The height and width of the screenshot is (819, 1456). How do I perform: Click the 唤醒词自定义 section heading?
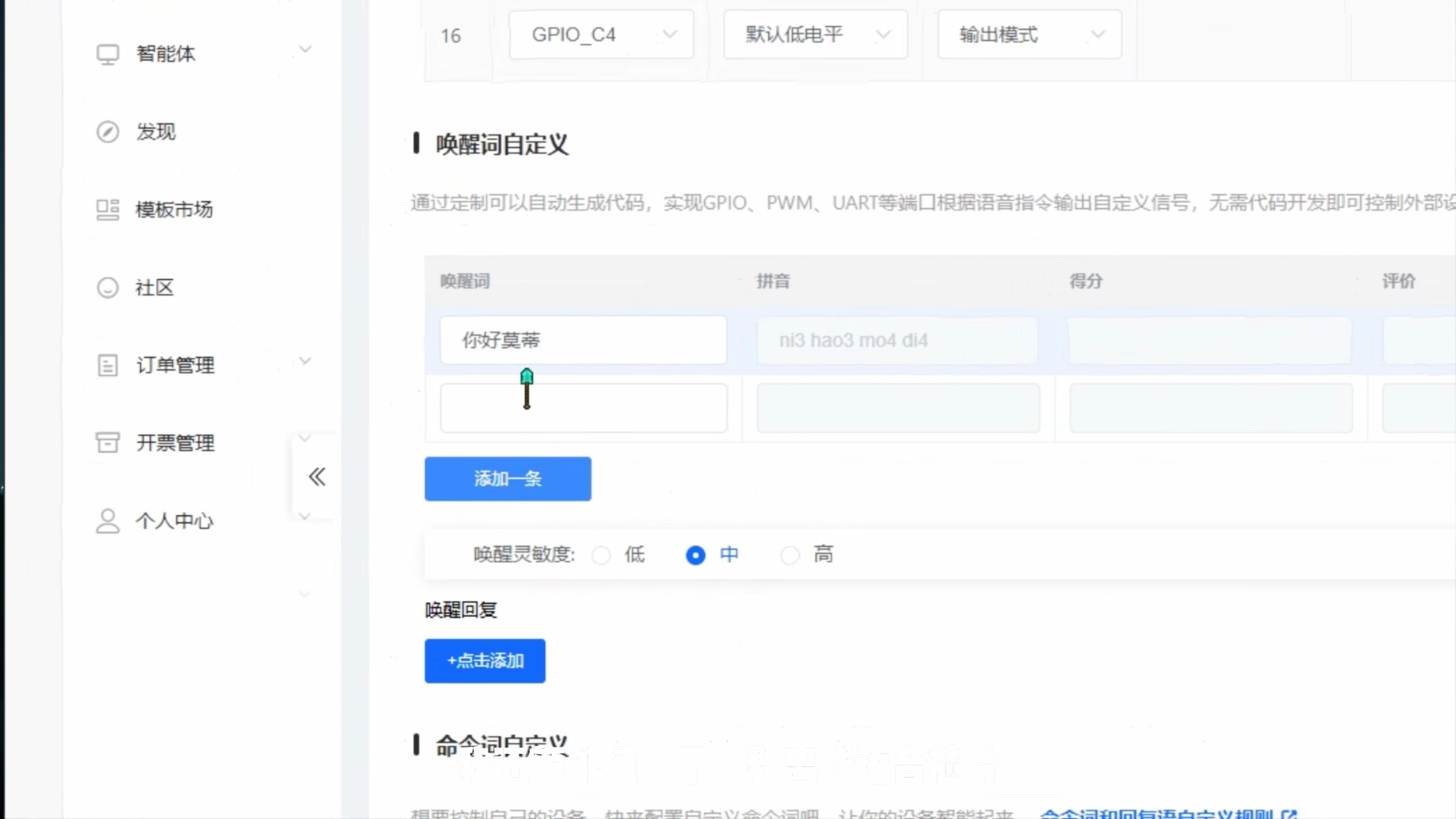pos(502,144)
